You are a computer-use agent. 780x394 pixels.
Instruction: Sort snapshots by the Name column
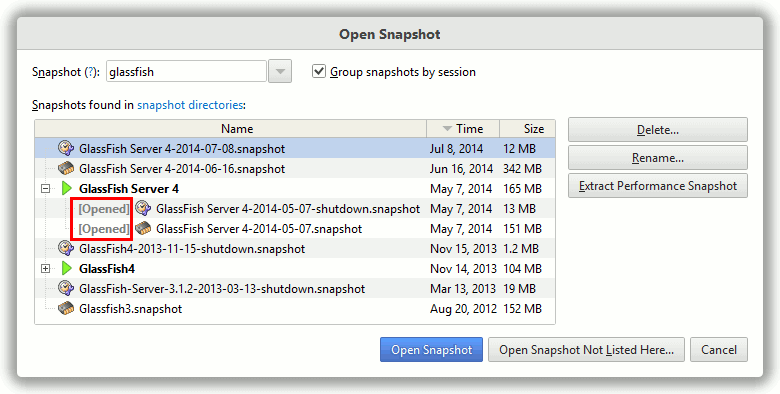click(231, 129)
